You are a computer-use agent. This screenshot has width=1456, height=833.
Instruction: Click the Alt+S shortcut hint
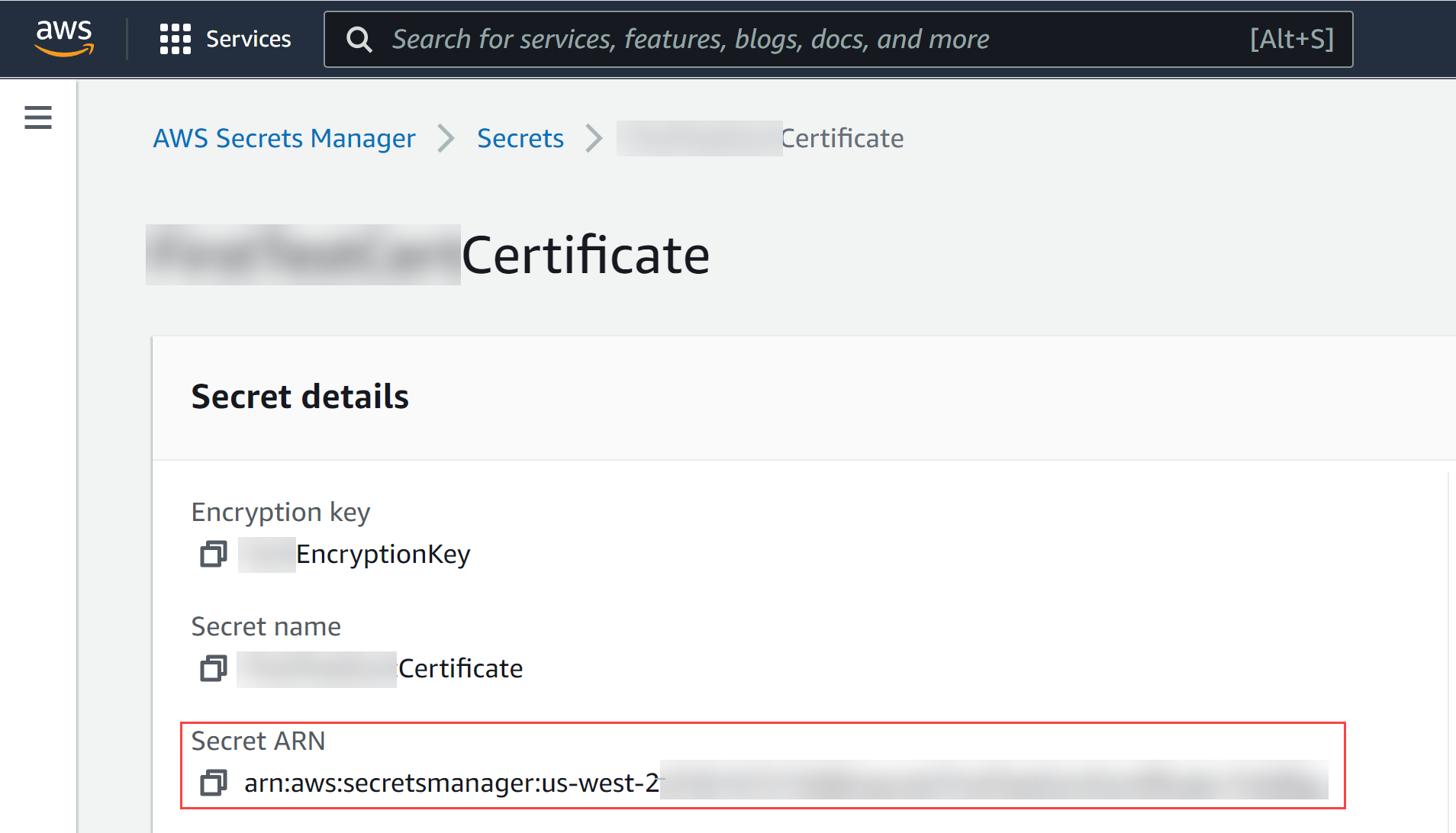click(1291, 39)
